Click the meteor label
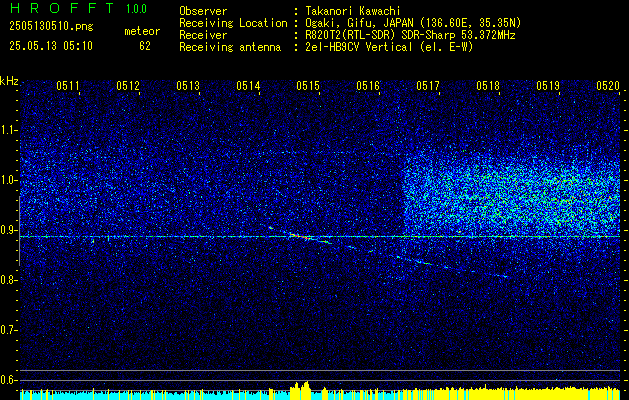Screen dimensions: 629x400 coord(142,31)
